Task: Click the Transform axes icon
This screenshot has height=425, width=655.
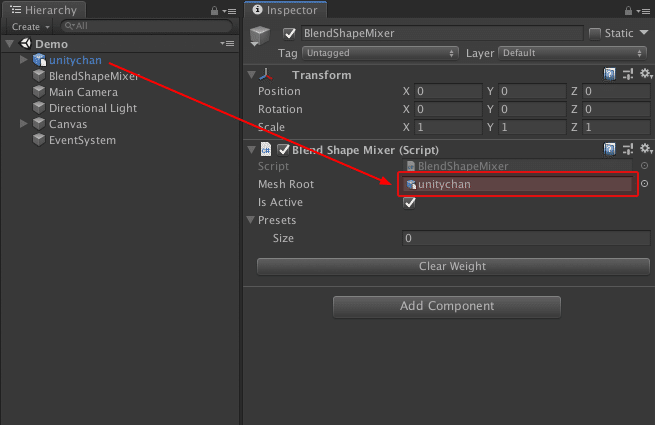Action: point(266,75)
